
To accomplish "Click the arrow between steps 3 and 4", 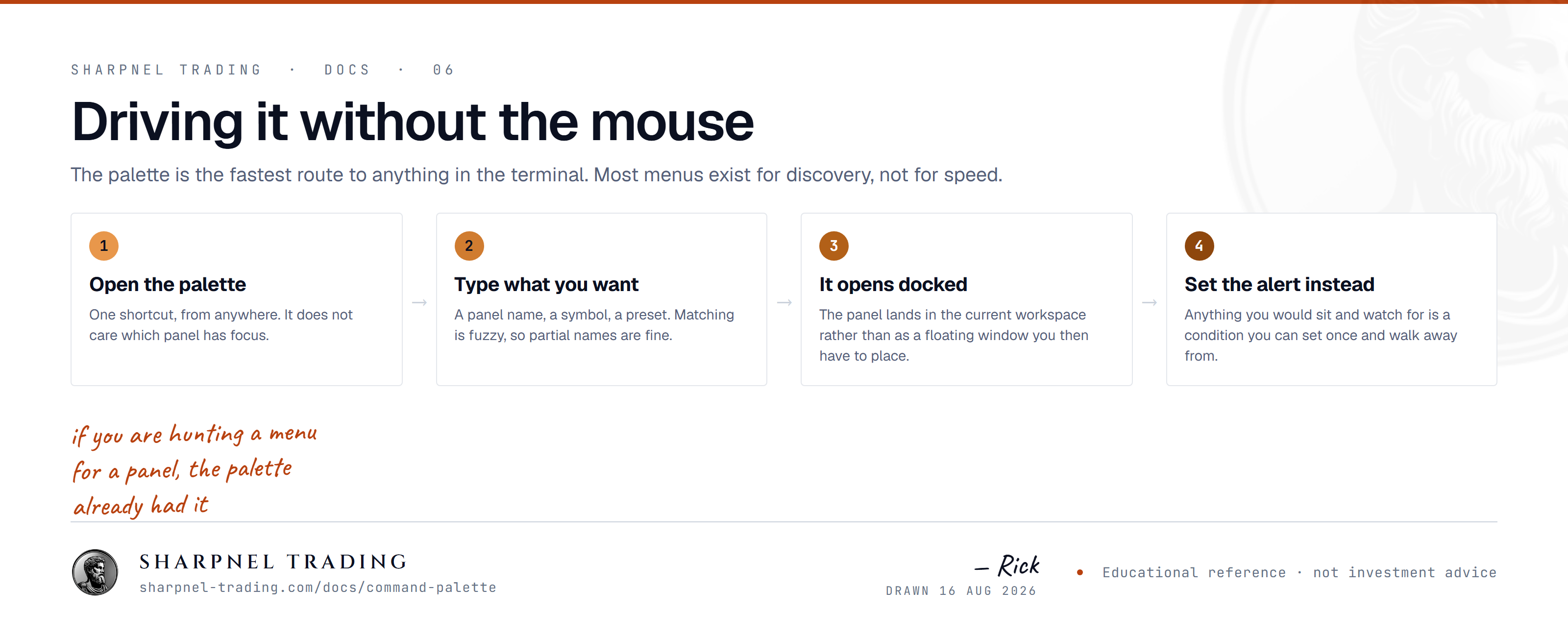I will (1149, 302).
